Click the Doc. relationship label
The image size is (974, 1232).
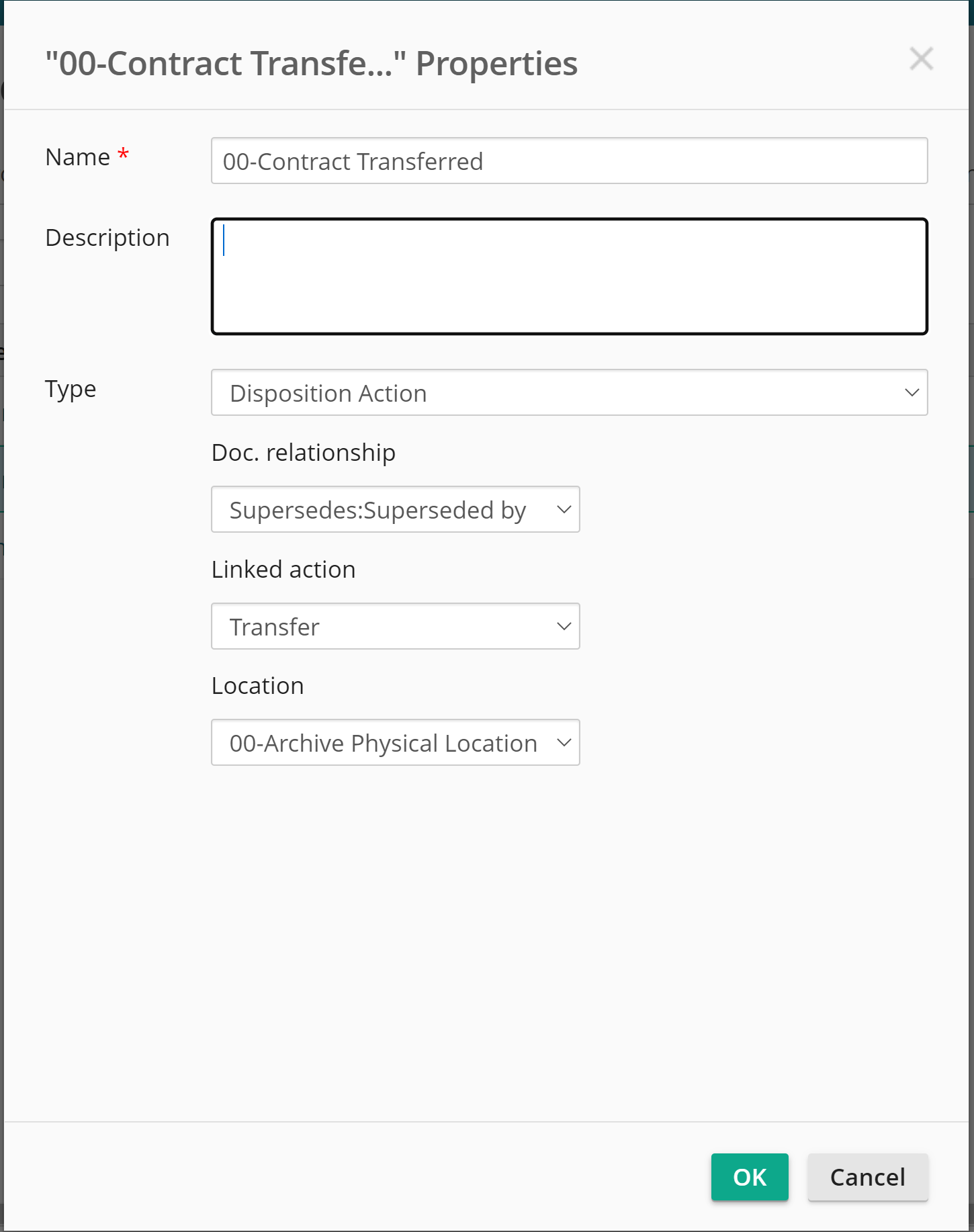(x=304, y=453)
